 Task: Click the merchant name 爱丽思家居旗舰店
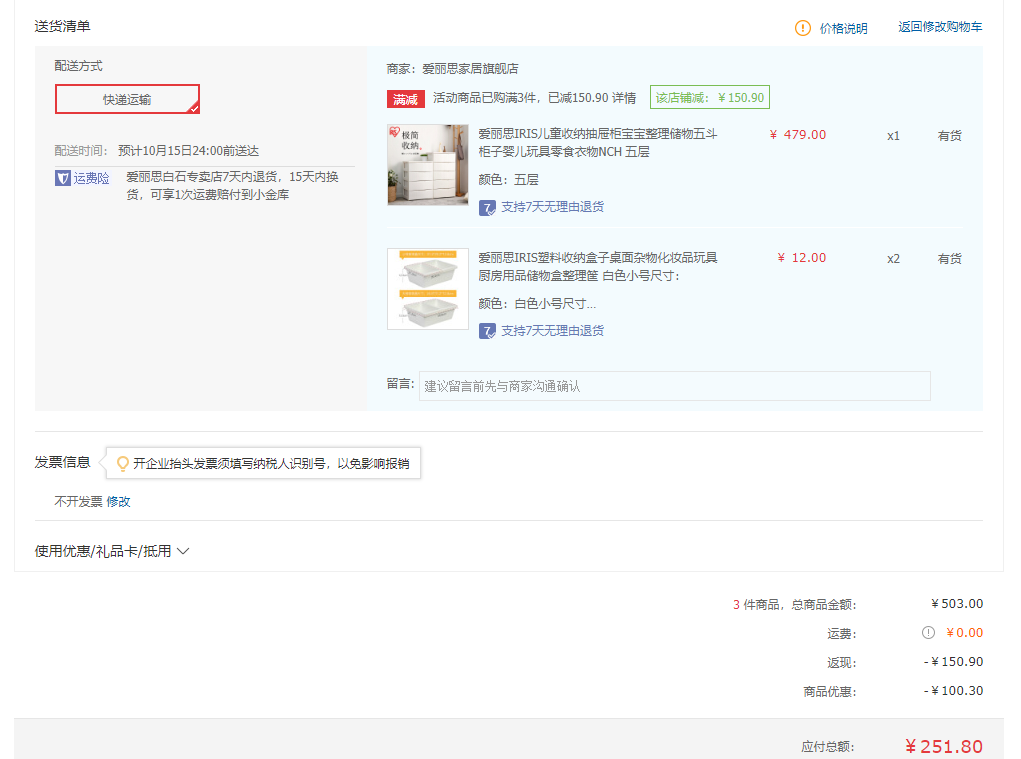coord(470,68)
